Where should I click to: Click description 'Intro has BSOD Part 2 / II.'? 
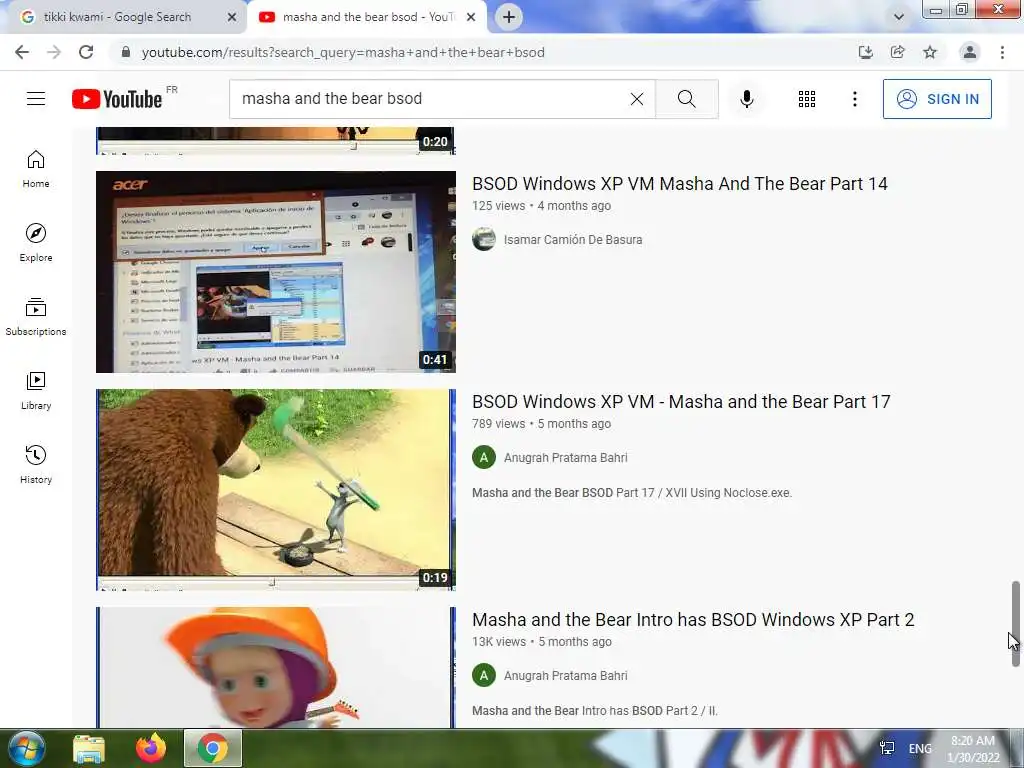(x=594, y=711)
